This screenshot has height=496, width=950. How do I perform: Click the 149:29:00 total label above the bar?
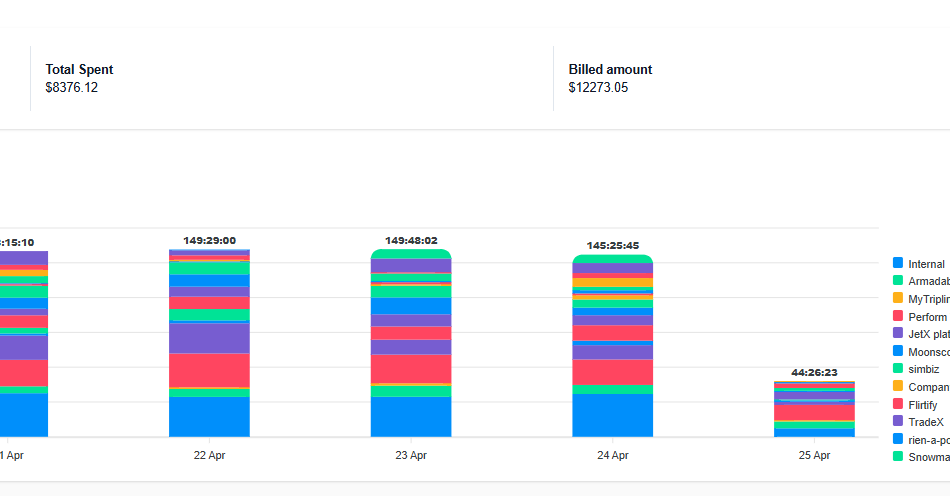[209, 240]
